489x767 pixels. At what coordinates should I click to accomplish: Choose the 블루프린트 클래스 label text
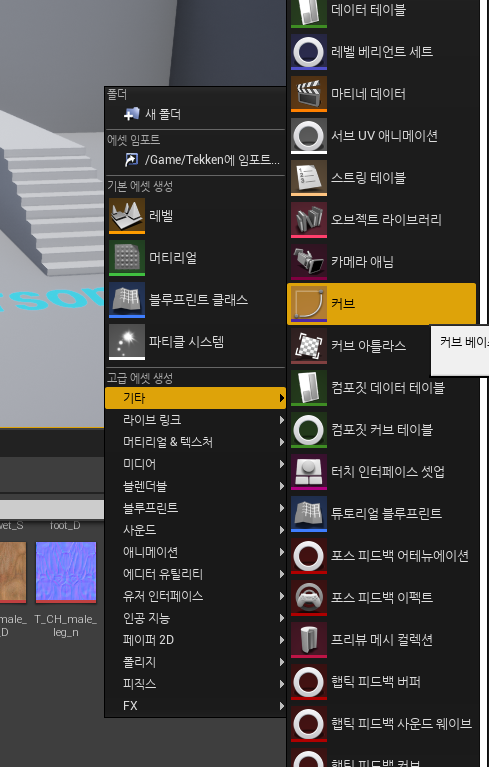click(199, 300)
